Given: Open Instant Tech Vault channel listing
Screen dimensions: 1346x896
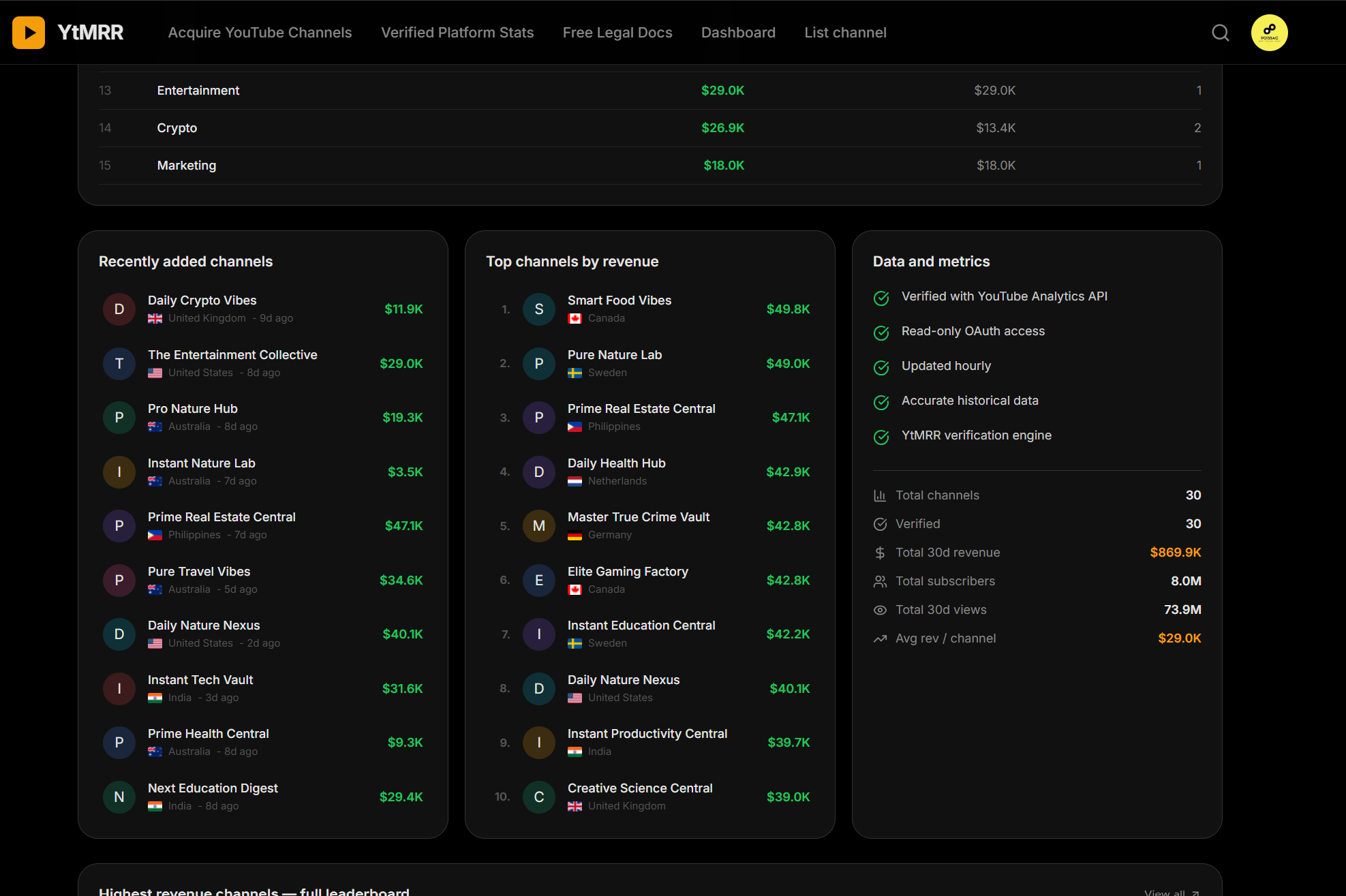Looking at the screenshot, I should point(200,680).
